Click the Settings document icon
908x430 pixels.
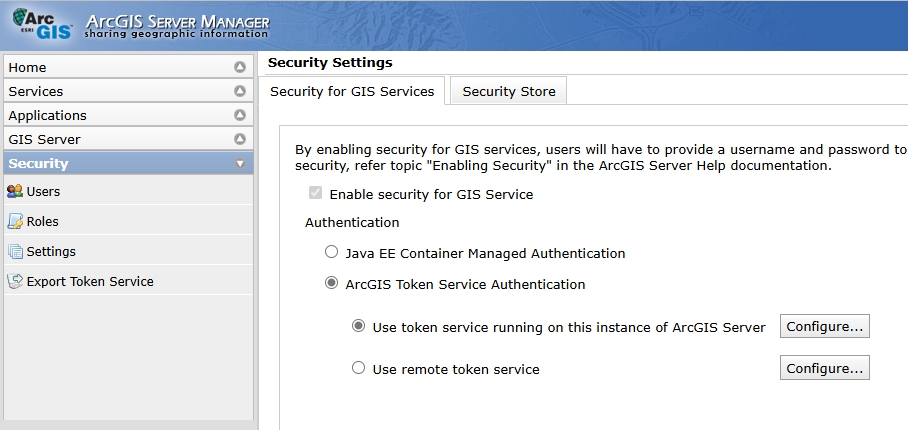[15, 252]
